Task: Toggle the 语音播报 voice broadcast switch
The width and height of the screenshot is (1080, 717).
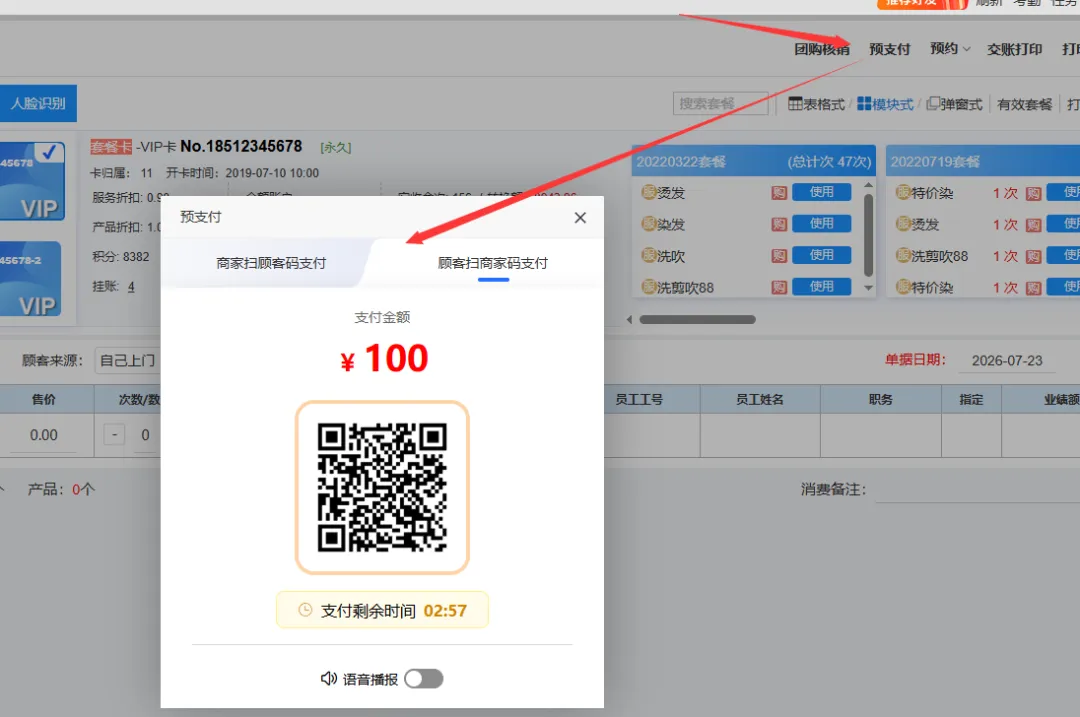Action: pyautogui.click(x=424, y=679)
